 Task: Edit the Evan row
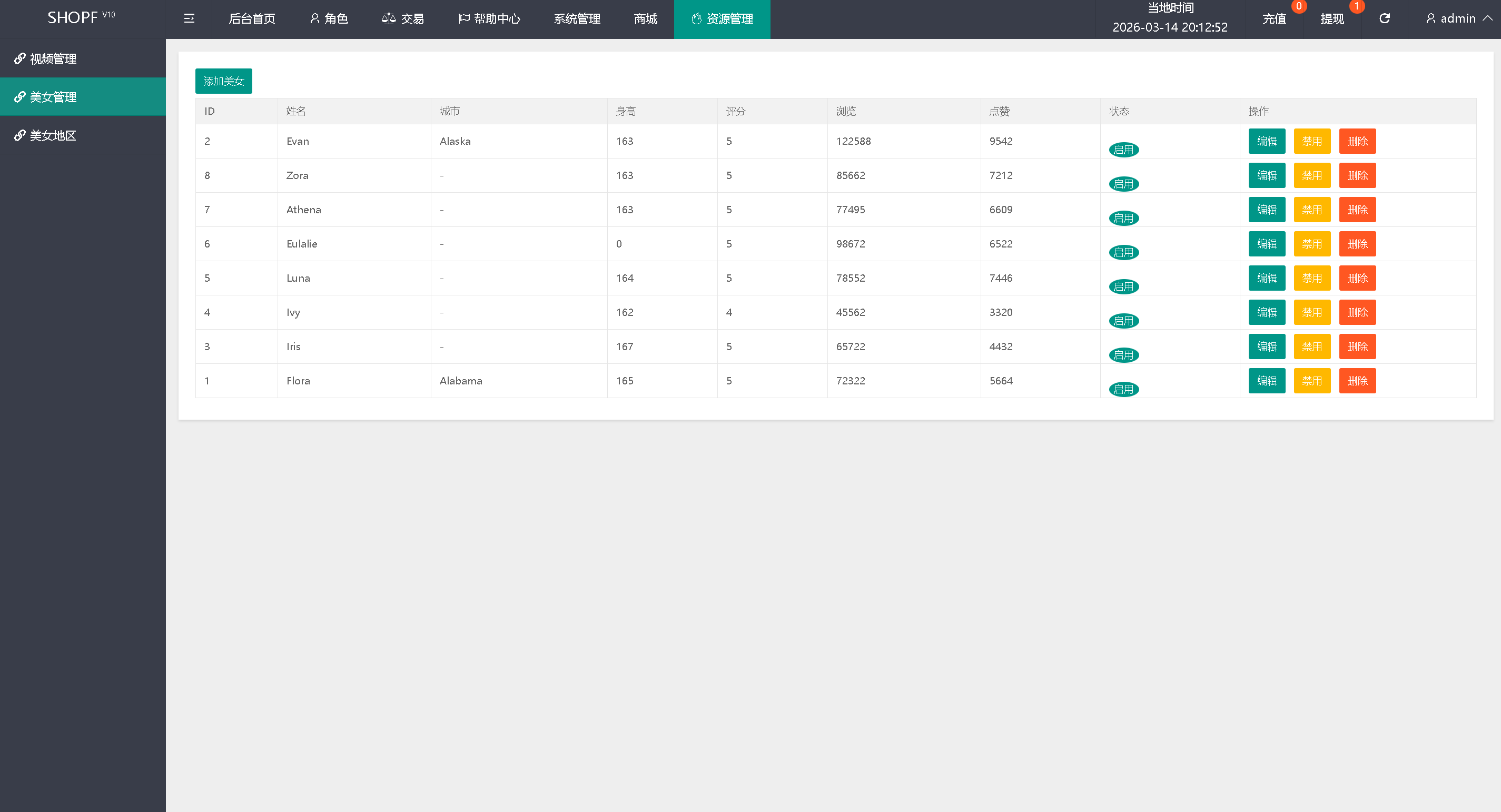coord(1267,141)
